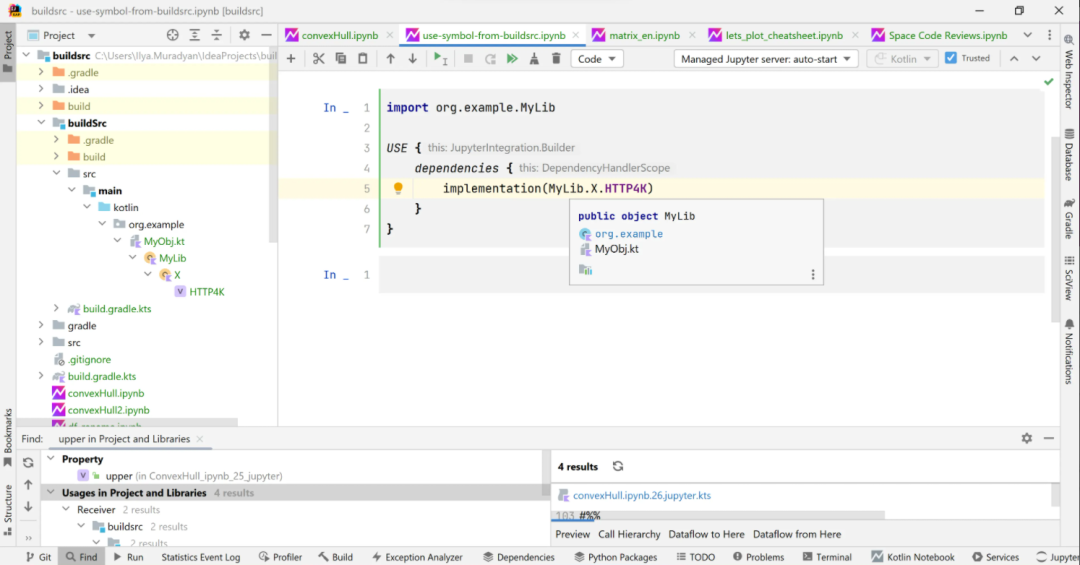Move cell down with the arrow icon
Image resolution: width=1080 pixels, height=565 pixels.
(x=413, y=59)
